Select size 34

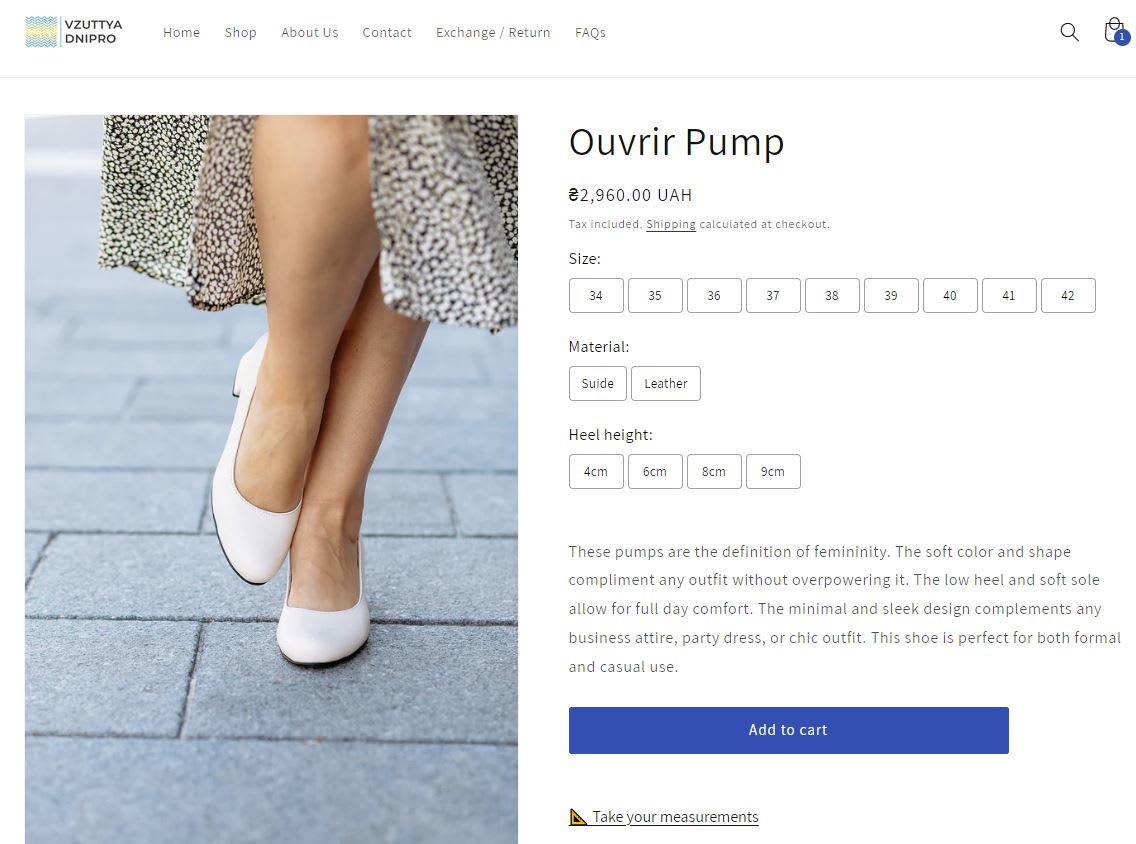coord(596,296)
